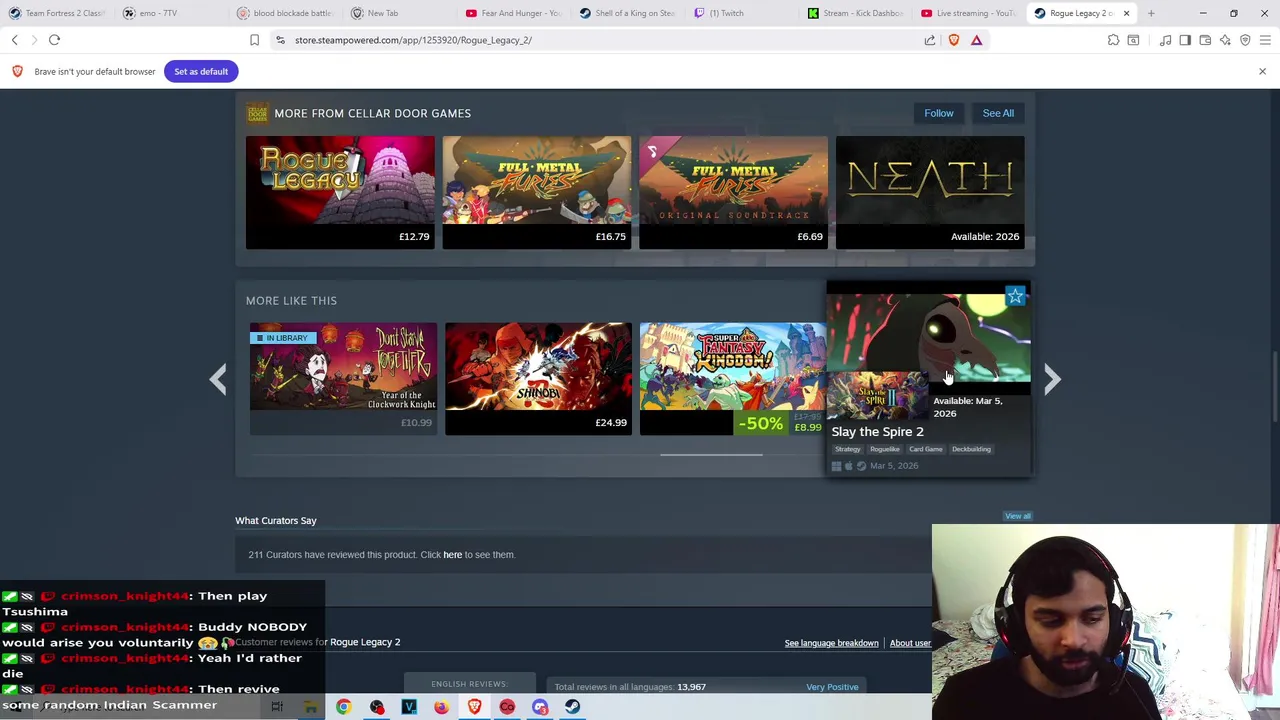This screenshot has height=720, width=1280.
Task: Open OBS Studio from the taskbar
Action: [x=376, y=707]
